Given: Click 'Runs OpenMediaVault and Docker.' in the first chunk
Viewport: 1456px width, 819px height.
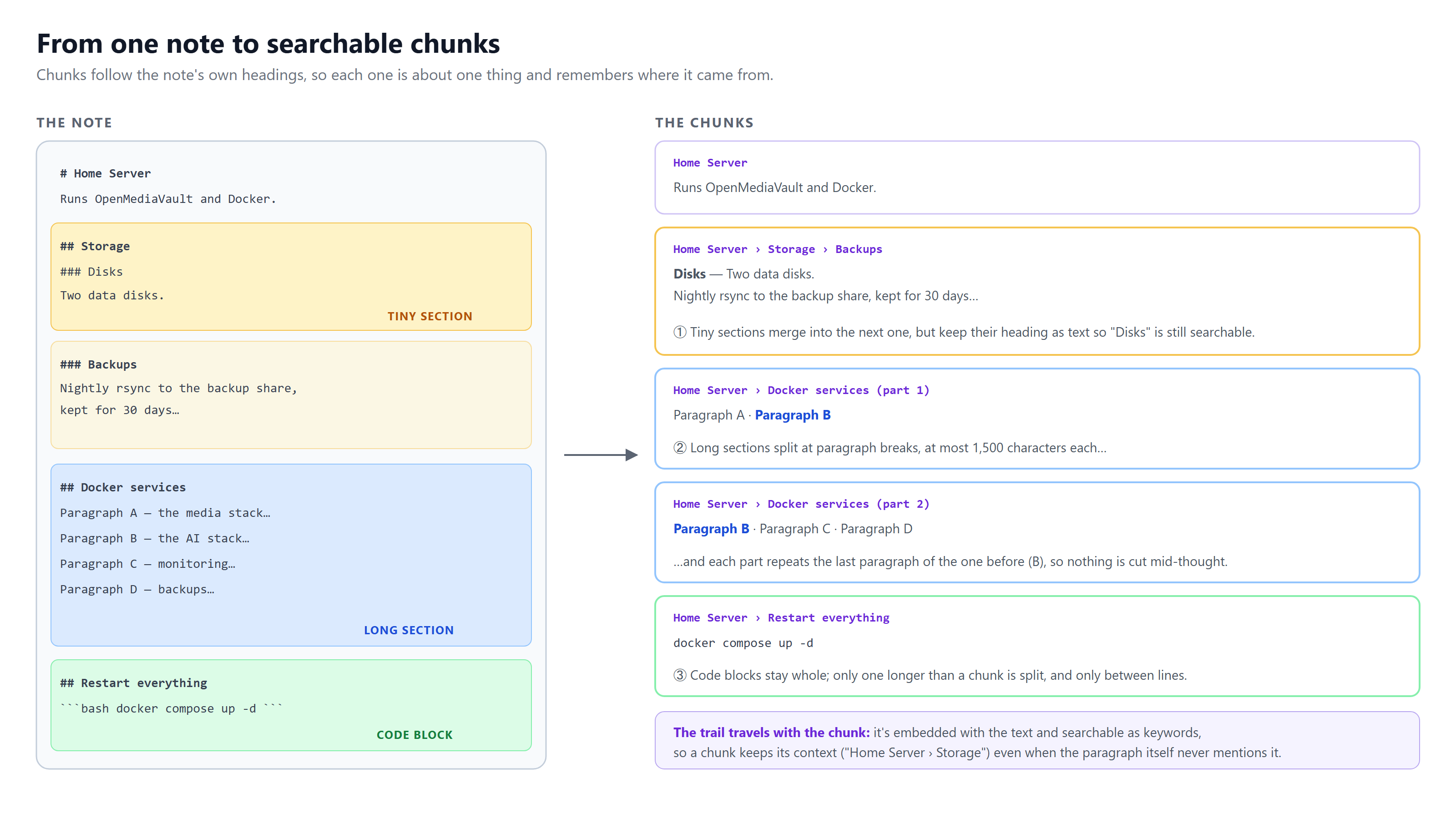Looking at the screenshot, I should [x=774, y=187].
